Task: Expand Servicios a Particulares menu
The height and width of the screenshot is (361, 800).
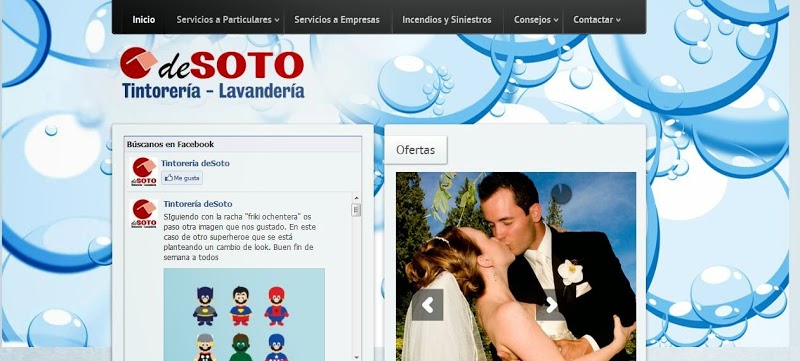Action: 228,20
